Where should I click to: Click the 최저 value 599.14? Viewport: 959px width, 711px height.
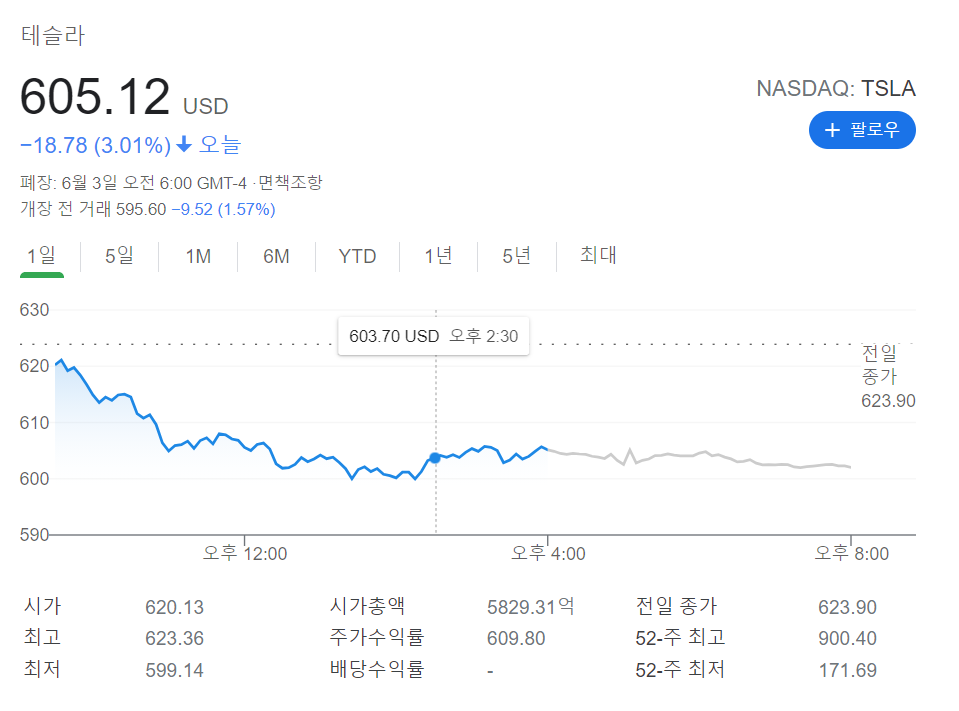tap(174, 670)
